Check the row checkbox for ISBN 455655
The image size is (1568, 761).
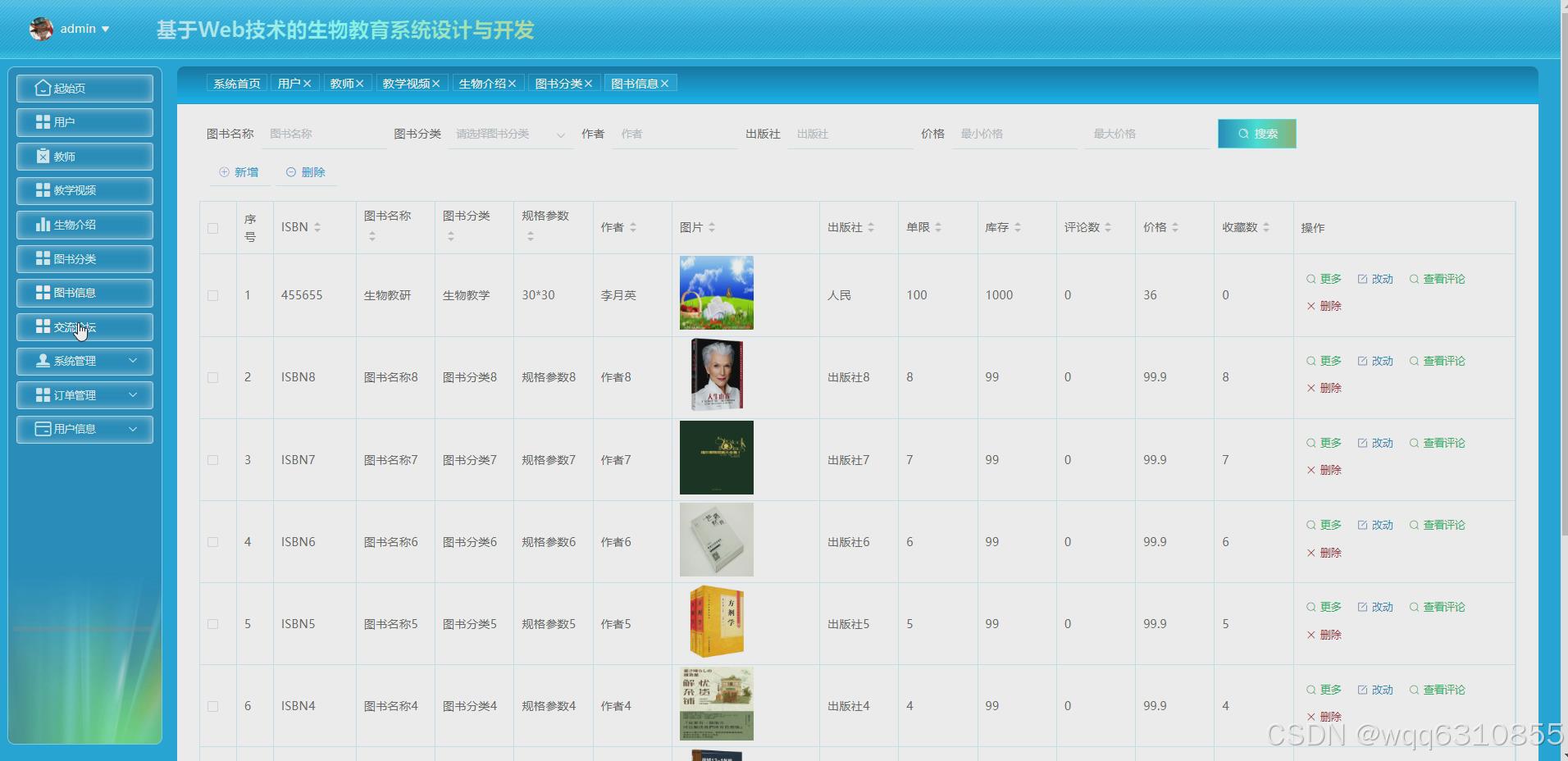(x=213, y=295)
